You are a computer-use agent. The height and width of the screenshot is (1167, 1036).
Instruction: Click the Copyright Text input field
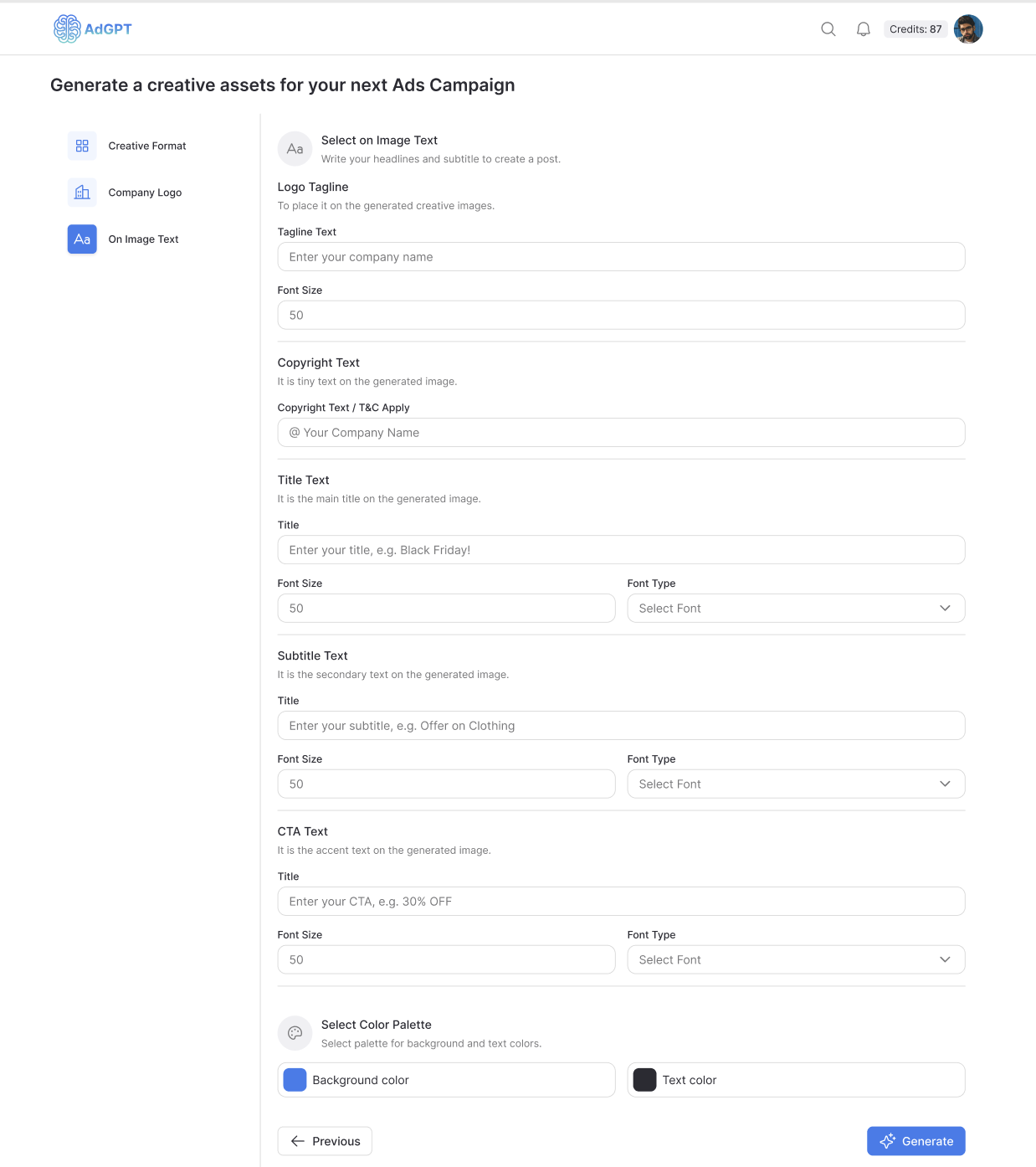[621, 433]
